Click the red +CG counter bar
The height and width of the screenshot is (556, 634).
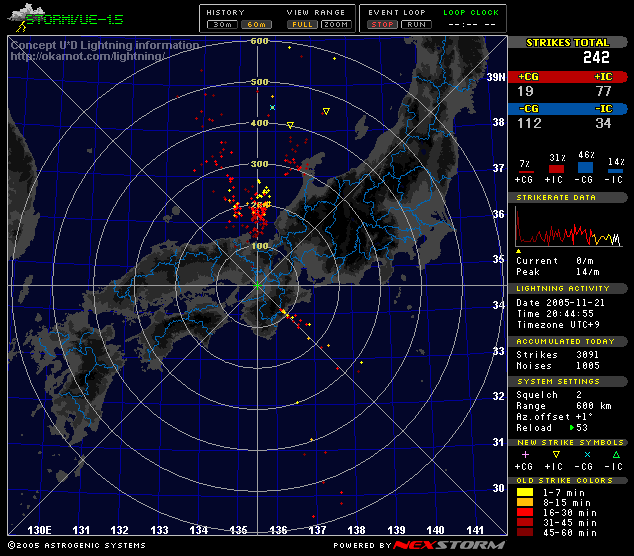click(539, 76)
